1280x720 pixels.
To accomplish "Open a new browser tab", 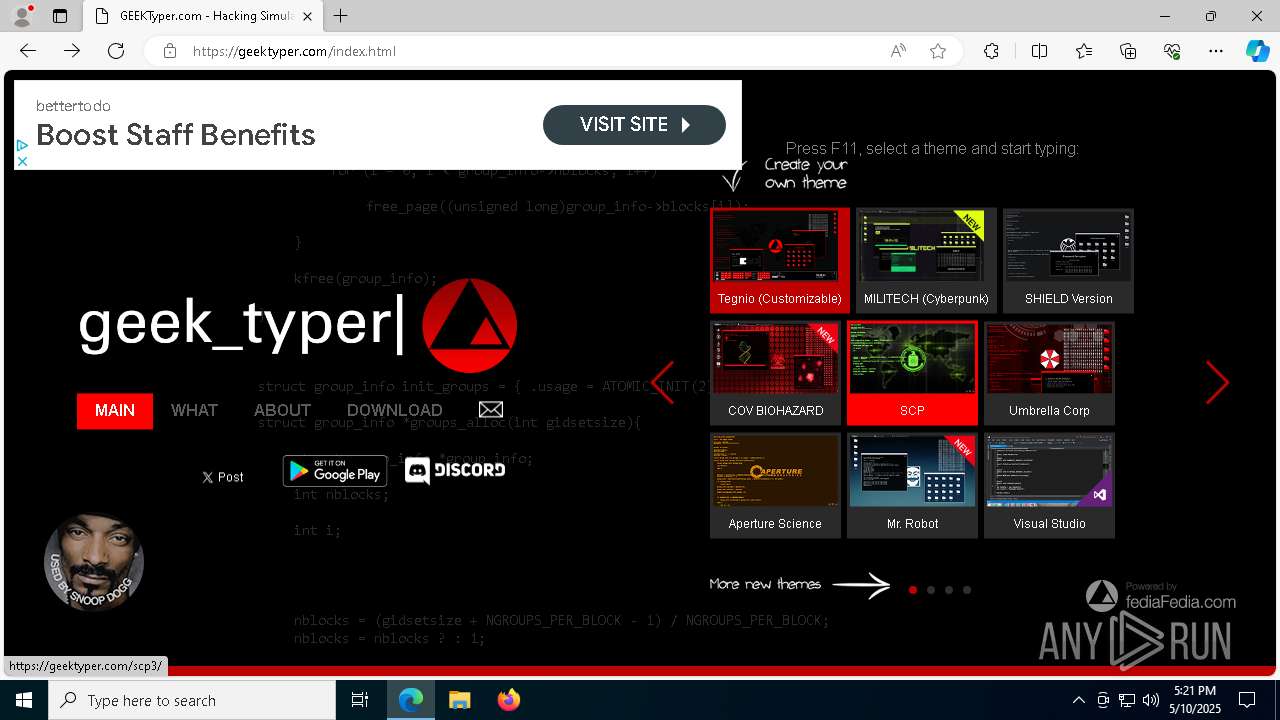I will click(x=341, y=16).
